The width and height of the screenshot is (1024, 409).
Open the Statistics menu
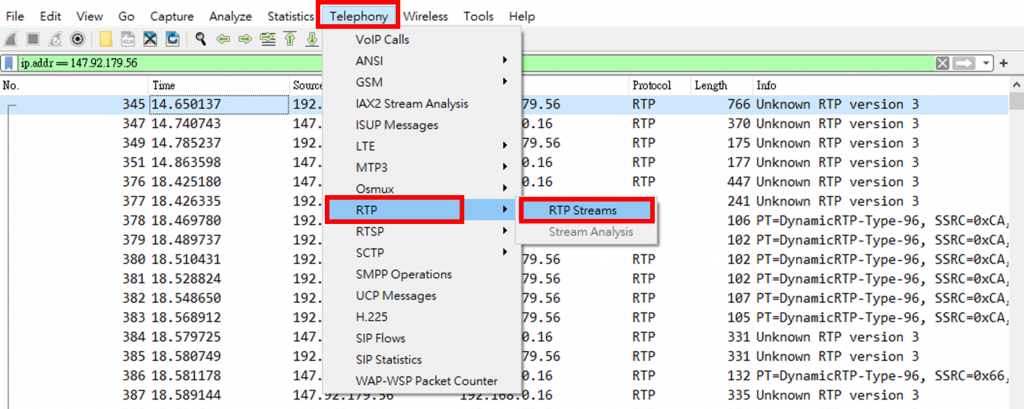(x=291, y=16)
